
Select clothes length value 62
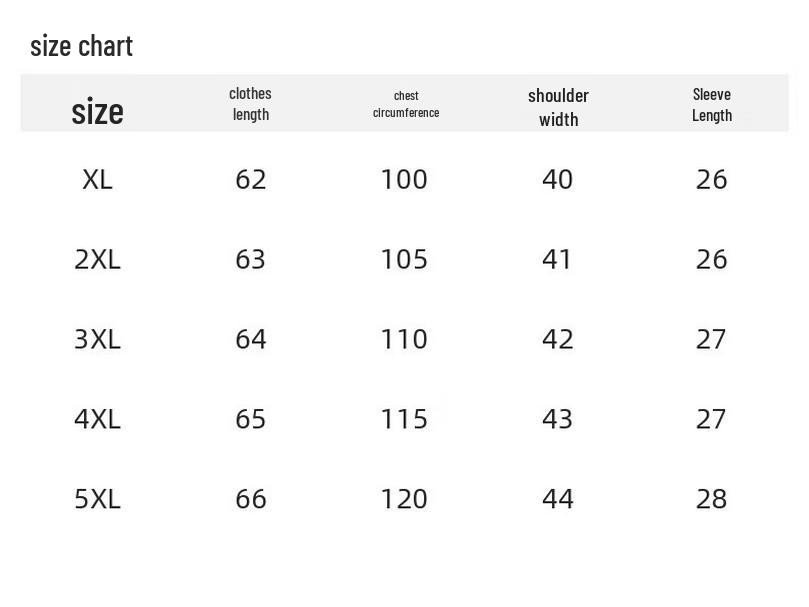[x=250, y=180]
